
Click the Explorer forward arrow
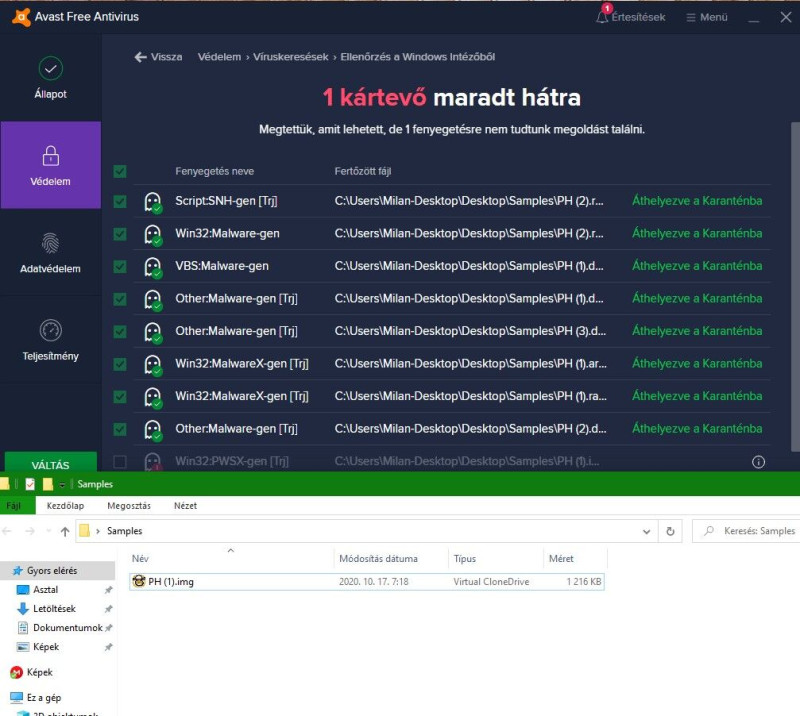click(x=30, y=531)
